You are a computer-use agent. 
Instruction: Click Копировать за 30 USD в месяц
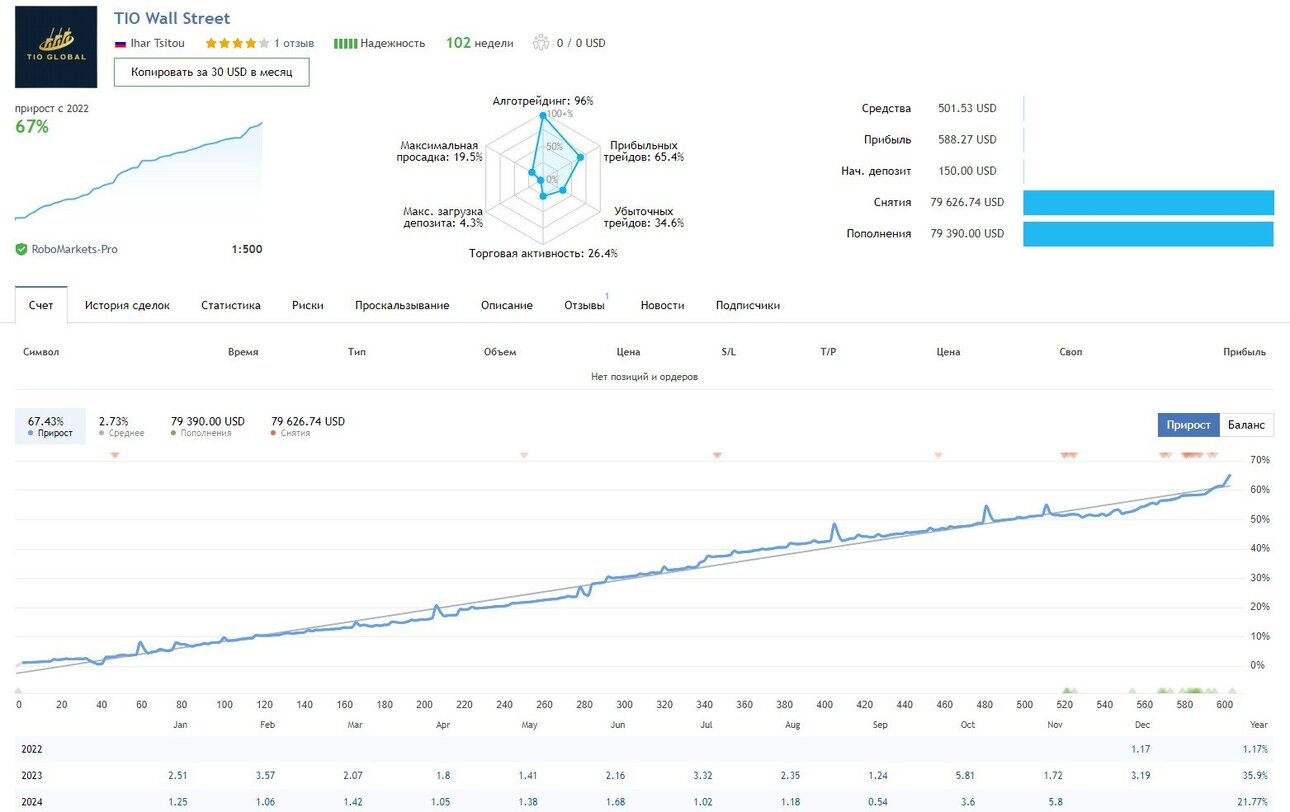212,73
